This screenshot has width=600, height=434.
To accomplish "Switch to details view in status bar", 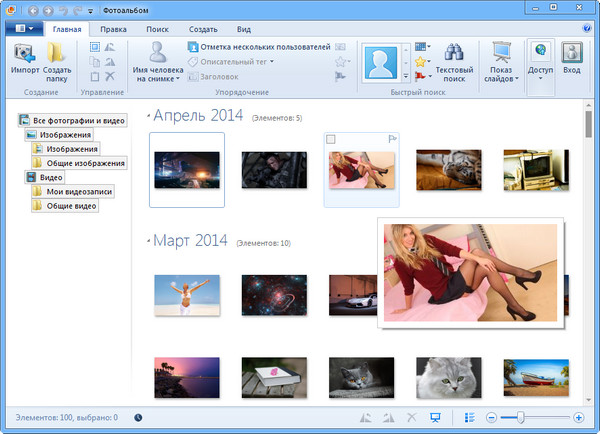I will tap(471, 417).
